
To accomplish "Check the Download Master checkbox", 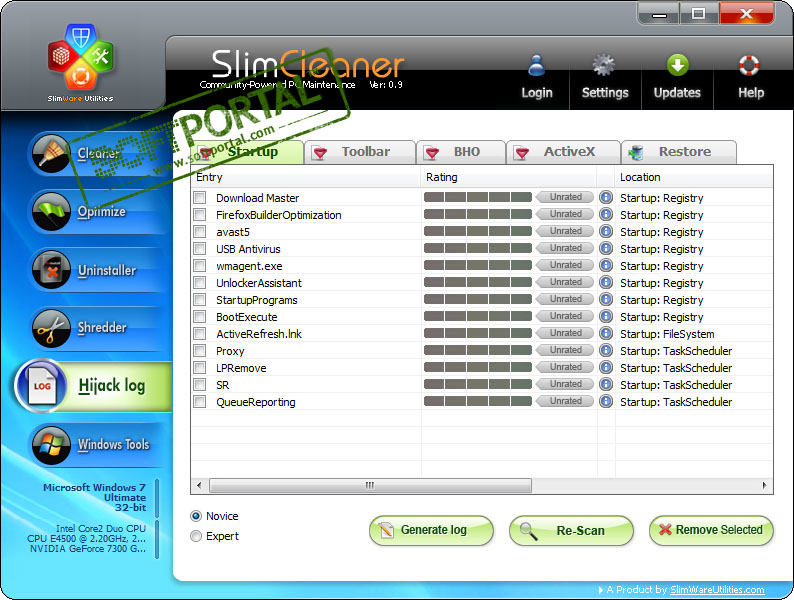I will [x=200, y=197].
